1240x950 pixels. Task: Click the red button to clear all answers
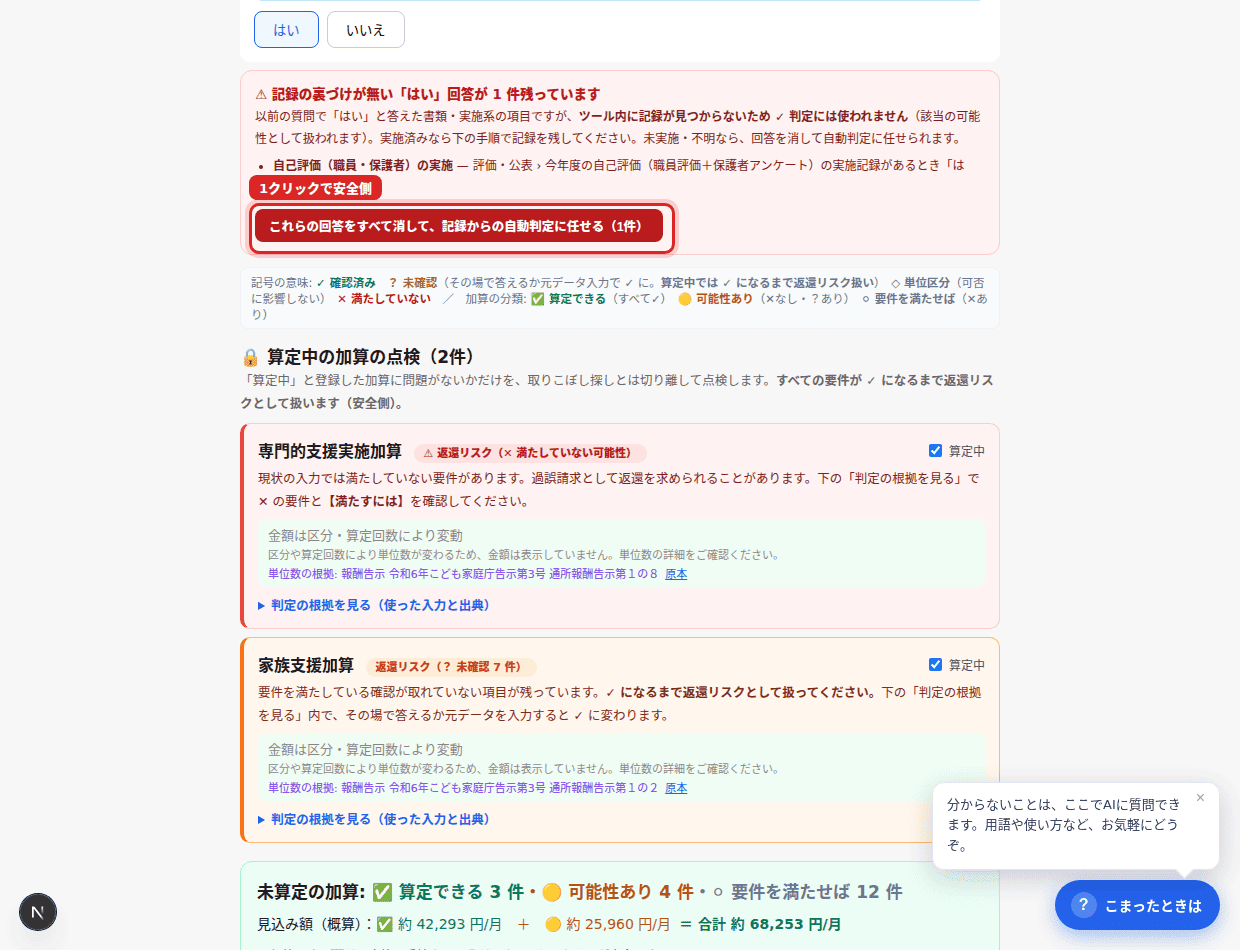pyautogui.click(x=459, y=226)
